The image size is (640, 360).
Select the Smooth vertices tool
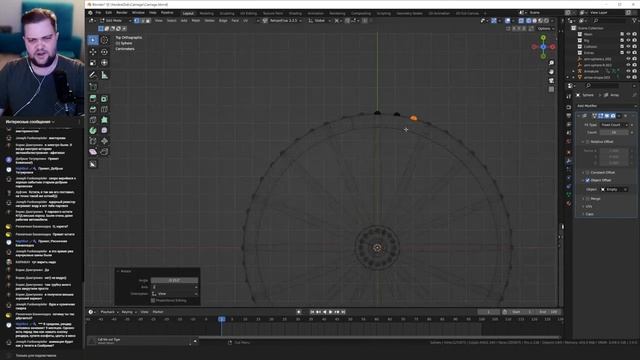pyautogui.click(x=104, y=130)
